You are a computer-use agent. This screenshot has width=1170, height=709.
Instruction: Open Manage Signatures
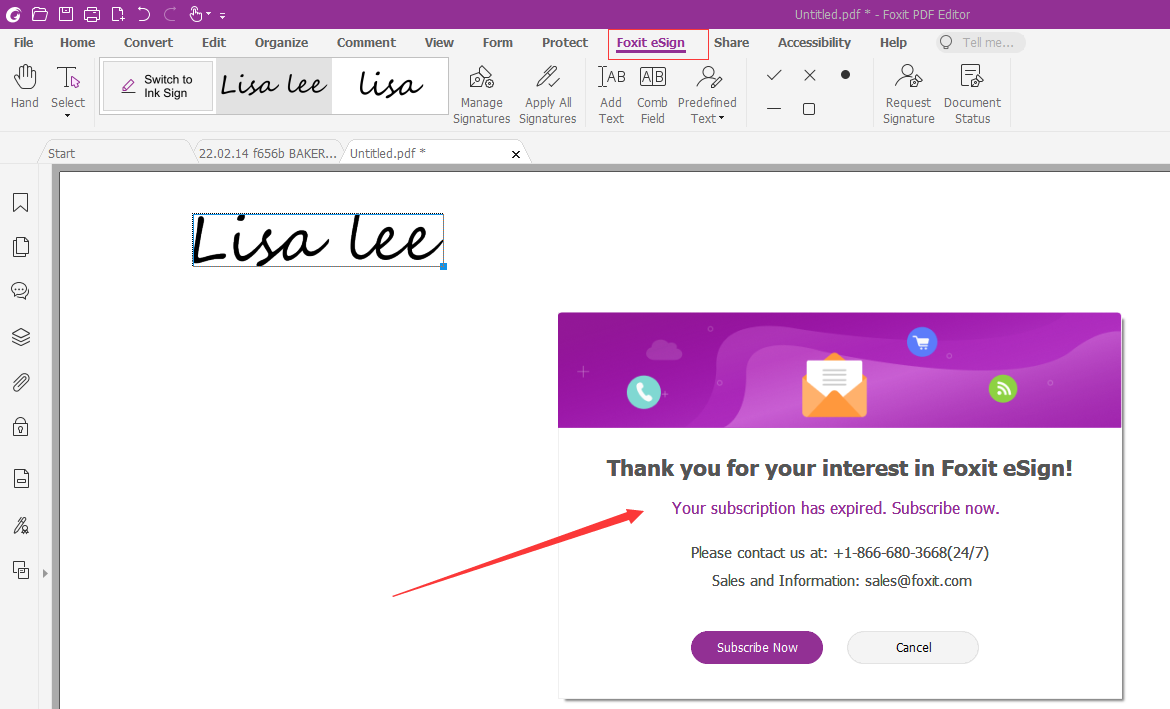[482, 94]
